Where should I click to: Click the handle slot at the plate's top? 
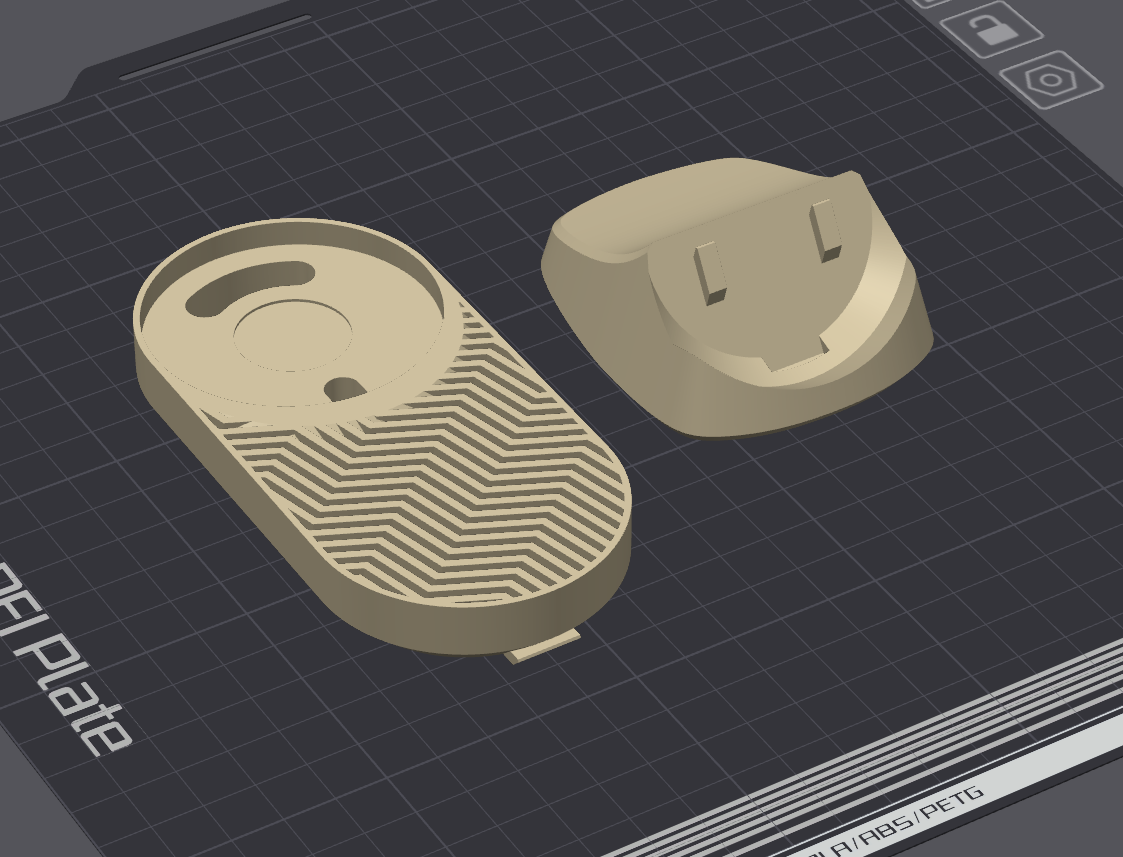tap(215, 47)
